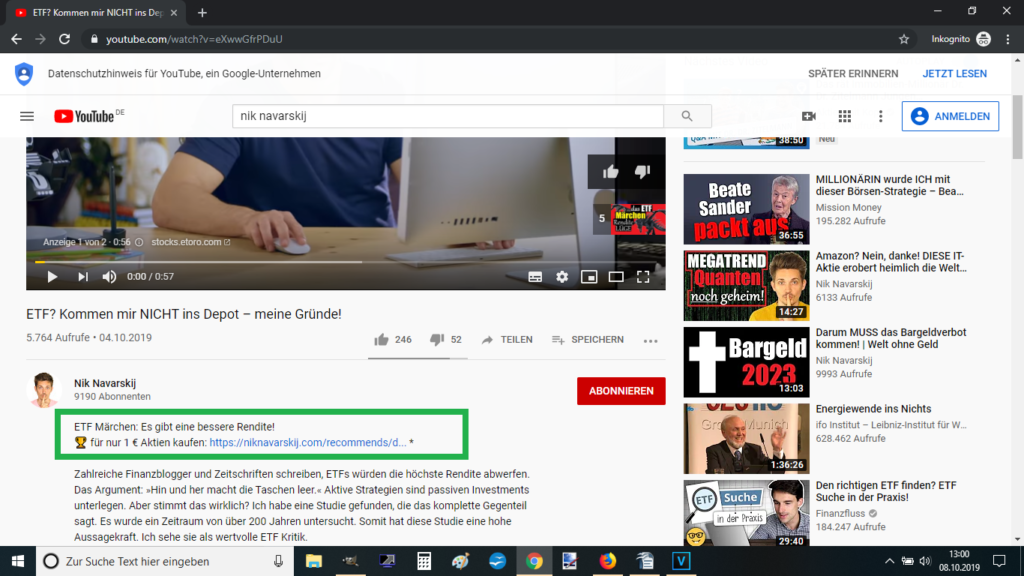
Task: Play the video
Action: (x=52, y=277)
